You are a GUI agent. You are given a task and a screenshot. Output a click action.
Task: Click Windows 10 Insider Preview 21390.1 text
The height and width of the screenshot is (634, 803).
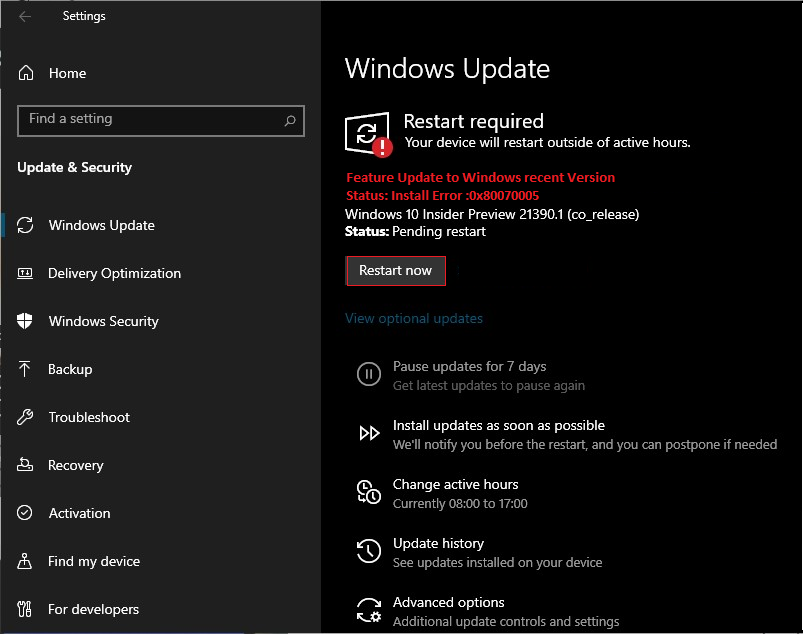point(492,214)
